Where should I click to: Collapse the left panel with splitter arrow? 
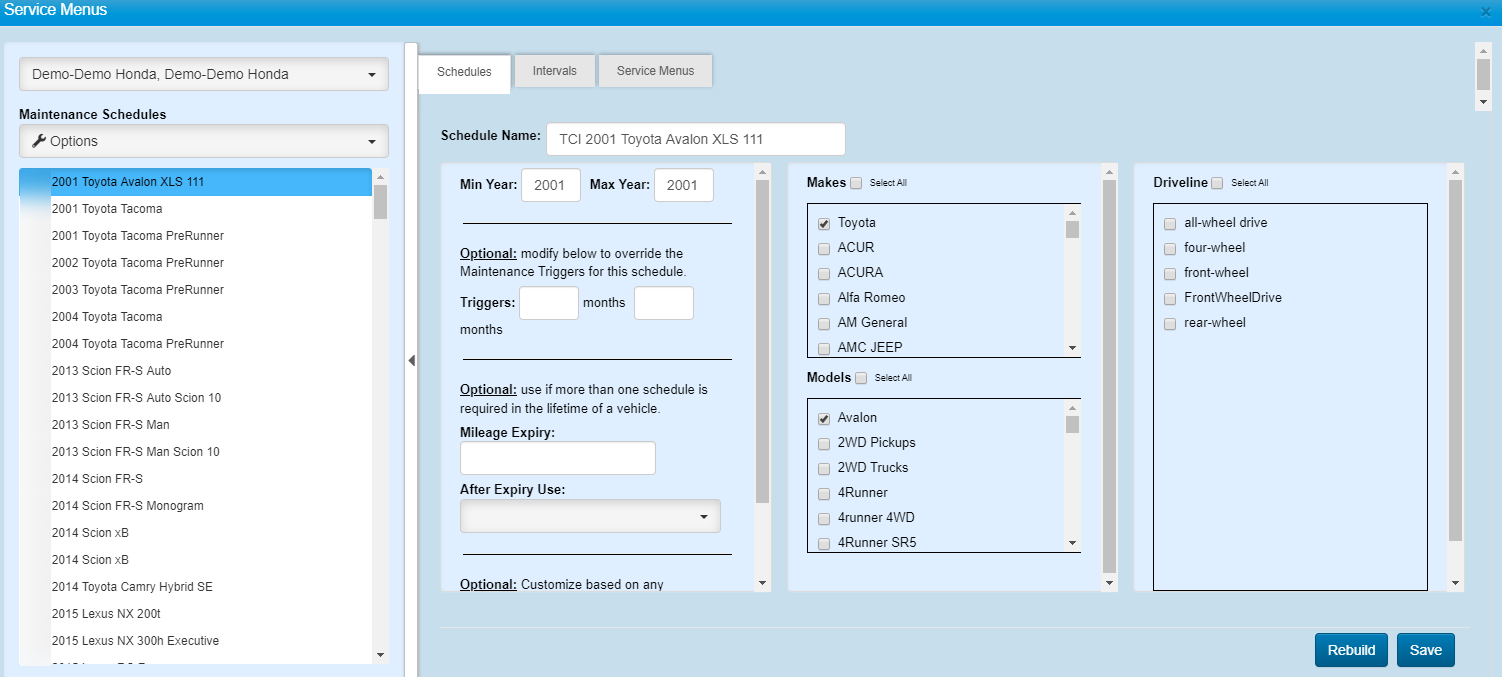pyautogui.click(x=411, y=360)
